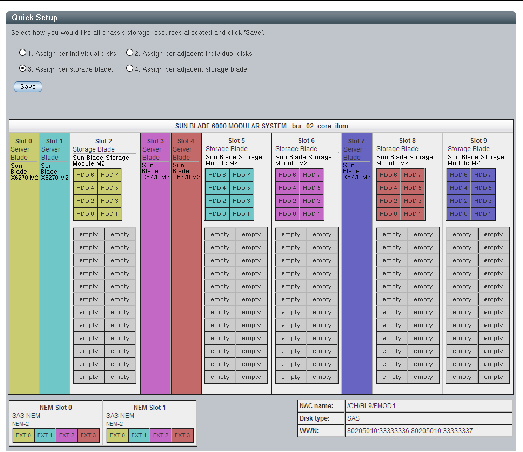The width and height of the screenshot is (523, 452).
Task: Open the Slot 0 Server Blade link
Action: 19,153
